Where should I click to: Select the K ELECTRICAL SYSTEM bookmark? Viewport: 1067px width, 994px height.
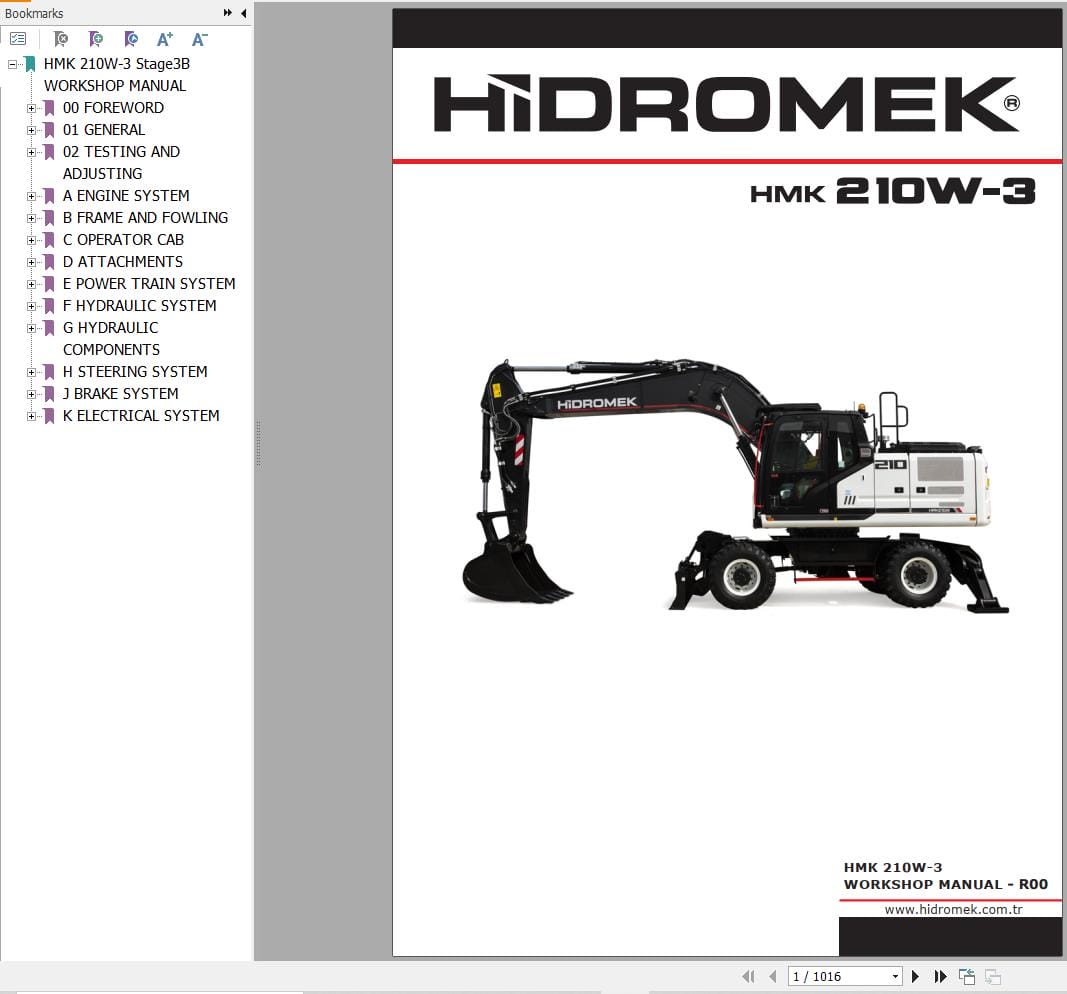[x=141, y=415]
